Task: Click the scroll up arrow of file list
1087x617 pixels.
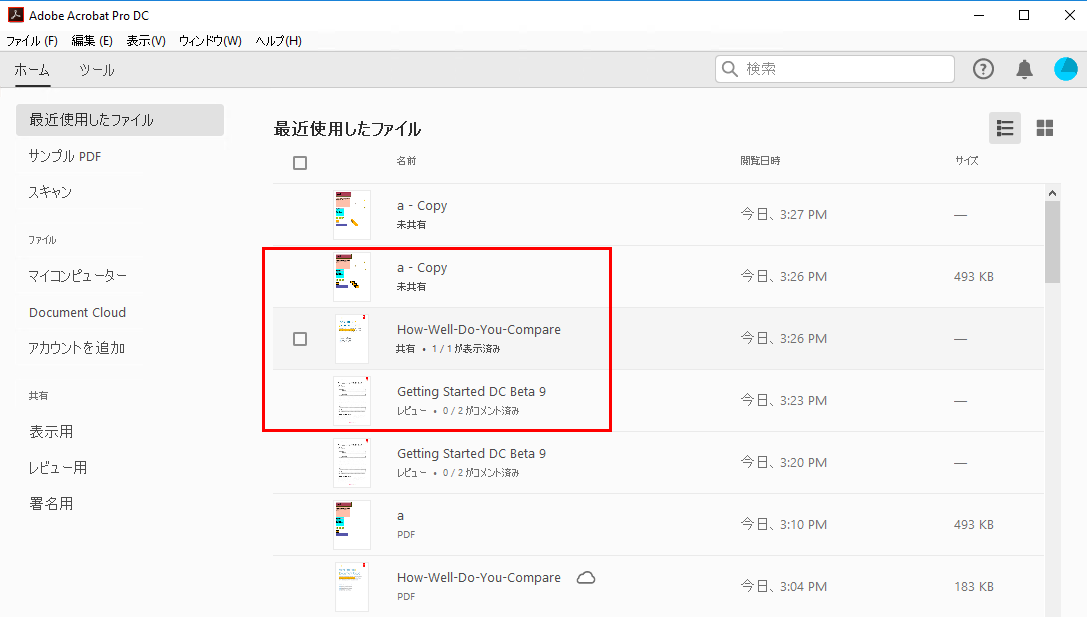Action: 1052,193
